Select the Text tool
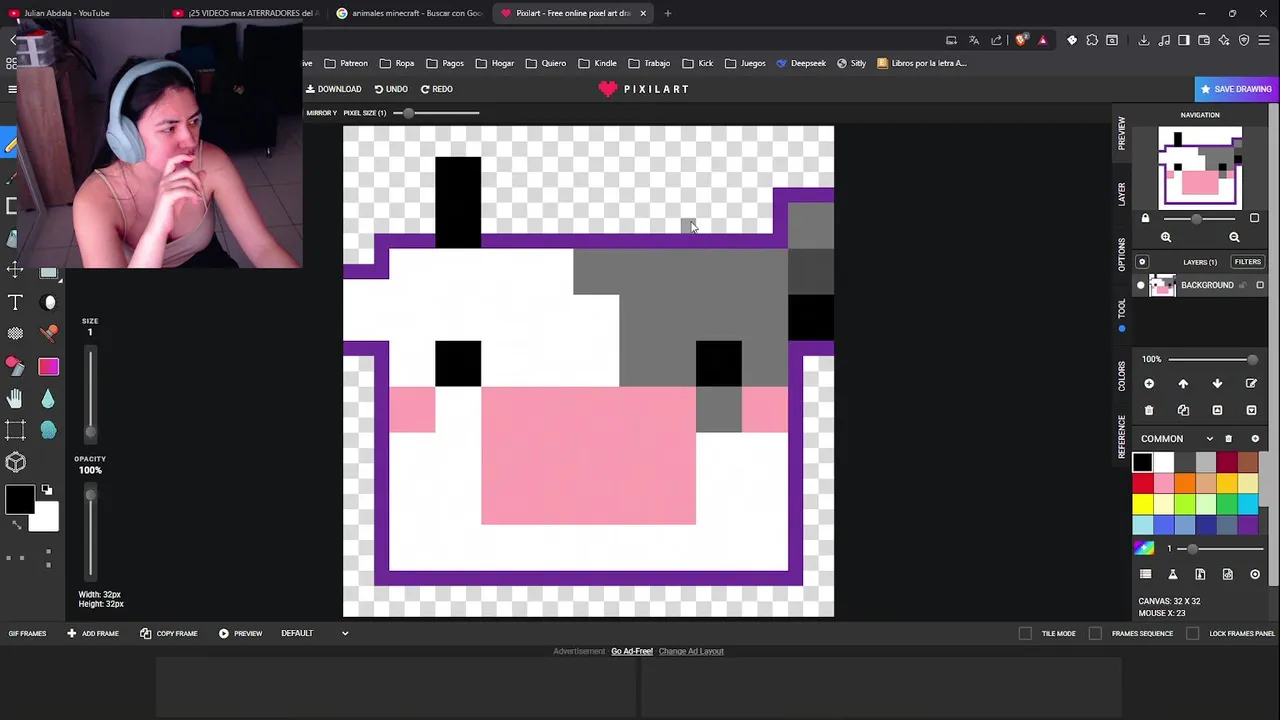The width and height of the screenshot is (1280, 720). [15, 302]
